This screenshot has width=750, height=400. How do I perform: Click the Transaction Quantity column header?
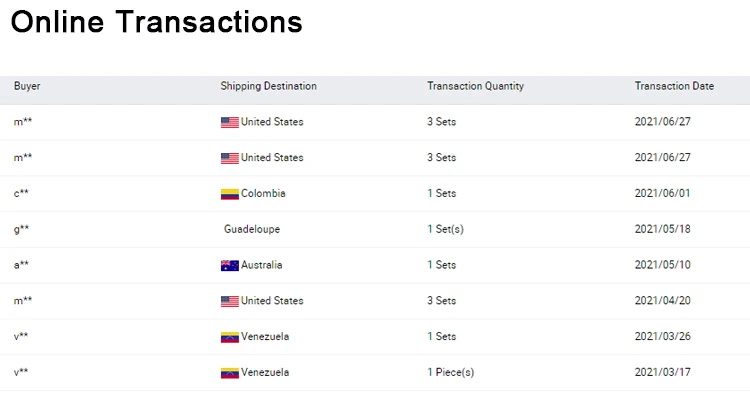pos(475,86)
